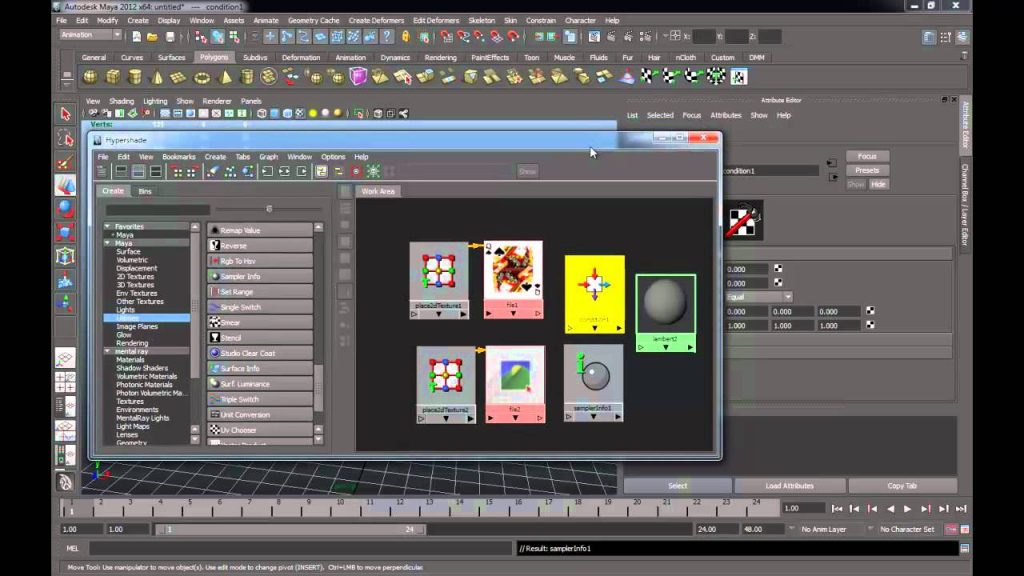Select the file1 node thumbnail
Screen dimensions: 1024x576
click(513, 270)
